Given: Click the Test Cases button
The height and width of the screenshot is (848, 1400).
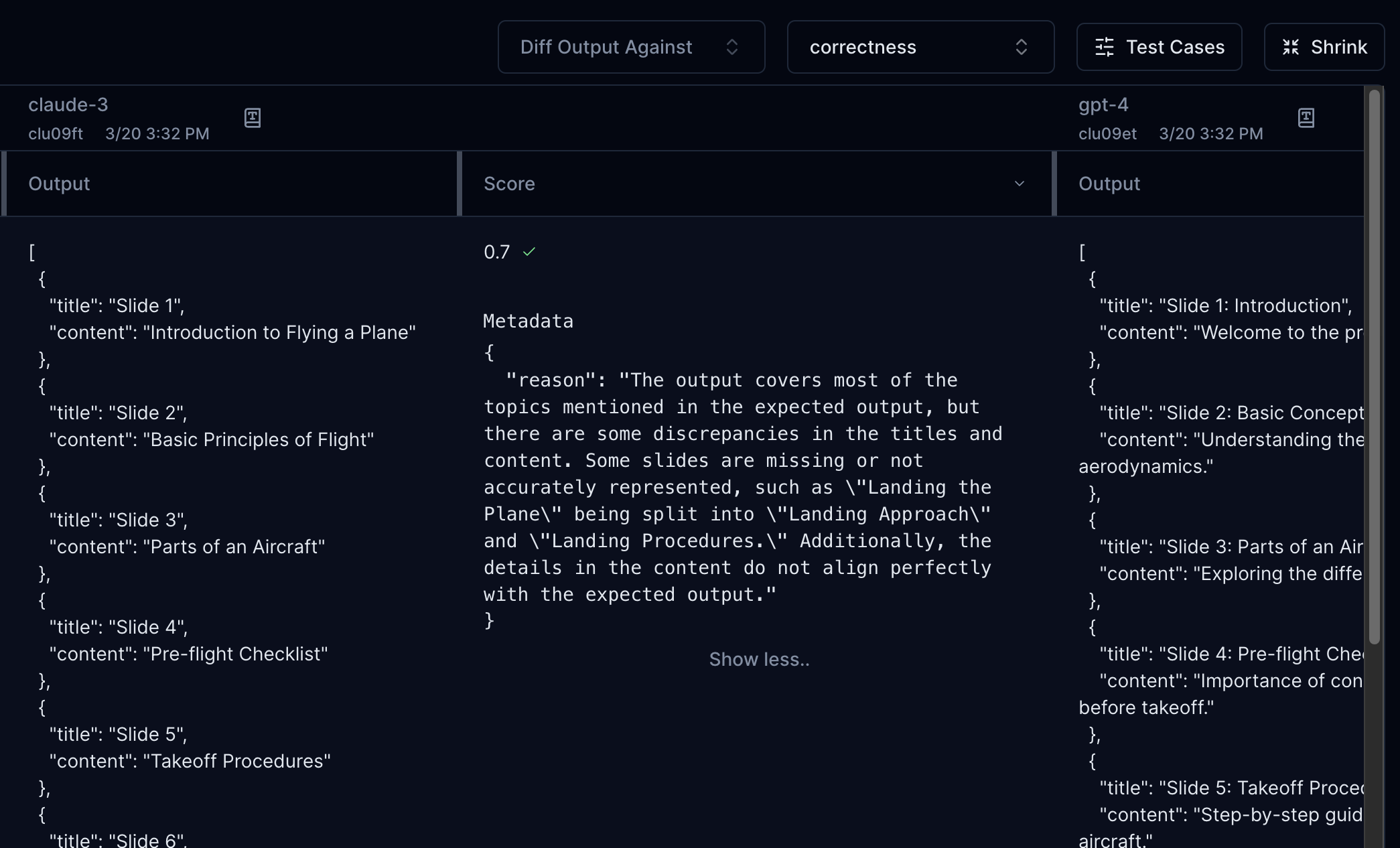Looking at the screenshot, I should pos(1159,47).
